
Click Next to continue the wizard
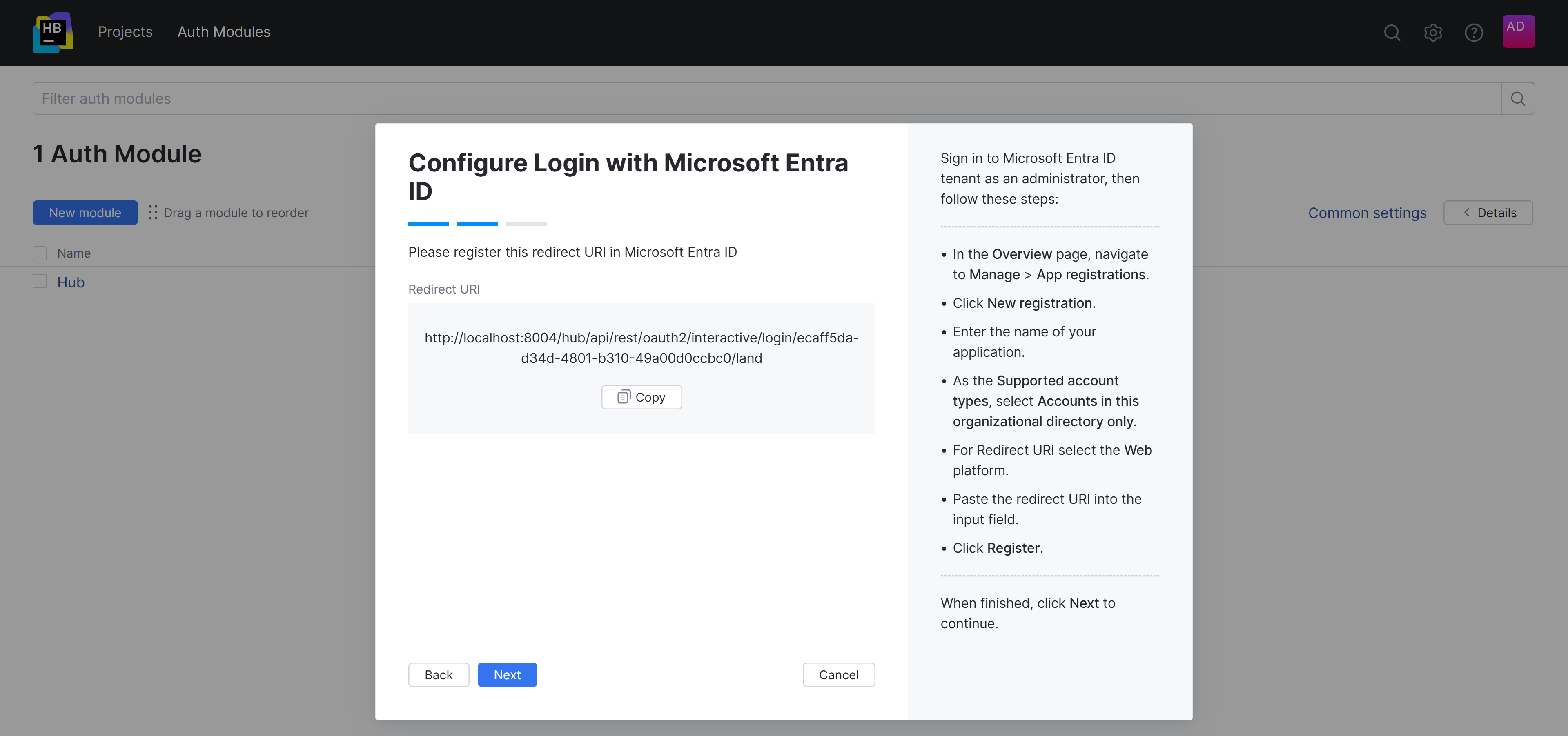[x=507, y=675]
